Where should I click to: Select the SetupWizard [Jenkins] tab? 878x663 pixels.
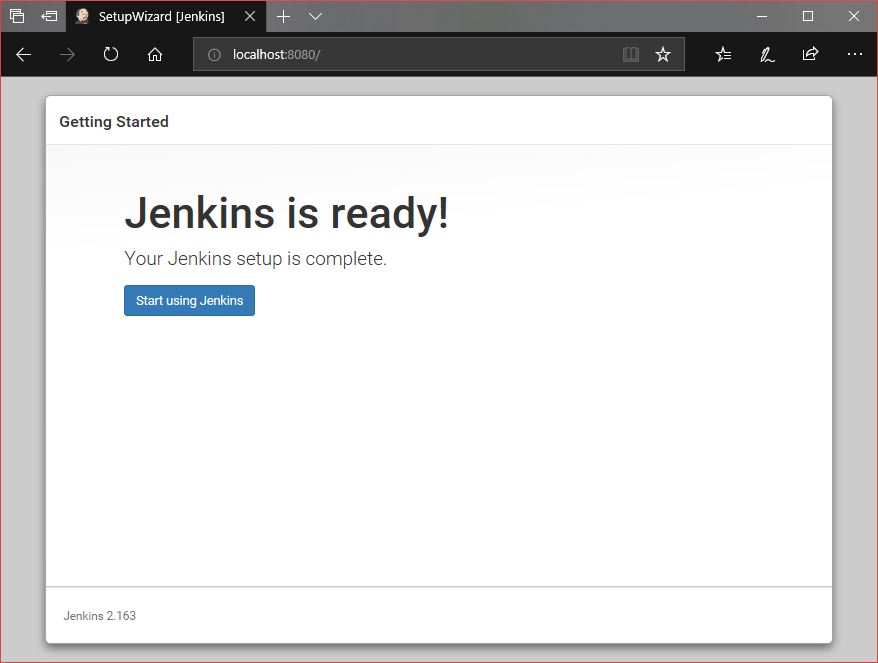pos(160,17)
